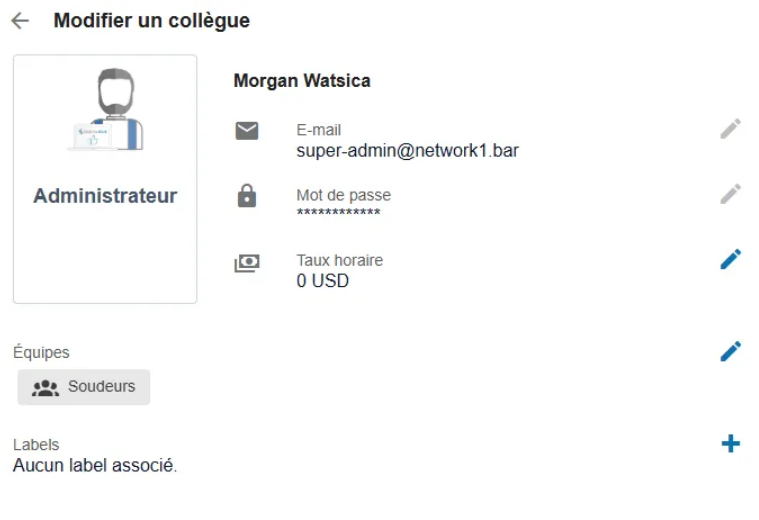Click the administrator avatar image
759x520 pixels.
[106, 109]
